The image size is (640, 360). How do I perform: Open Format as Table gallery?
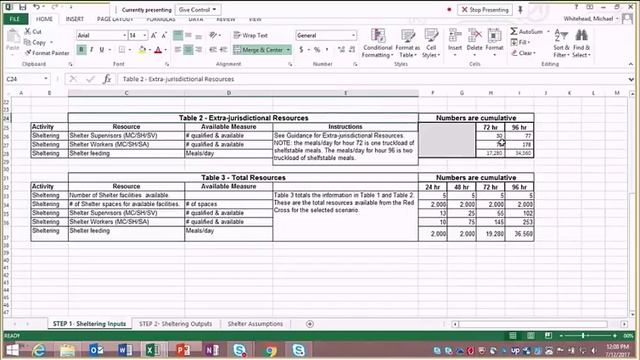click(x=407, y=43)
